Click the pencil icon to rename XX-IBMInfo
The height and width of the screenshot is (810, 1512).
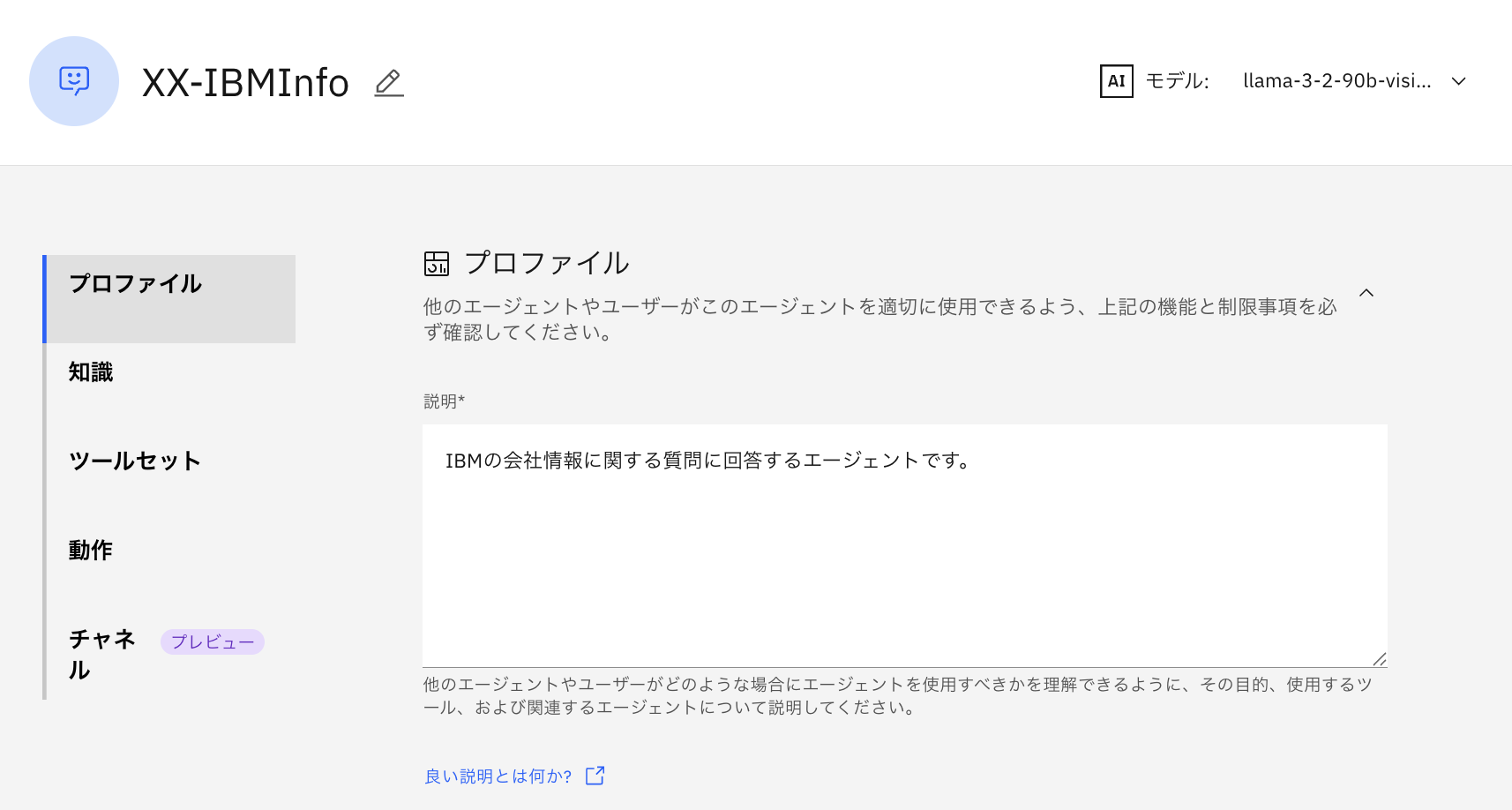point(388,83)
